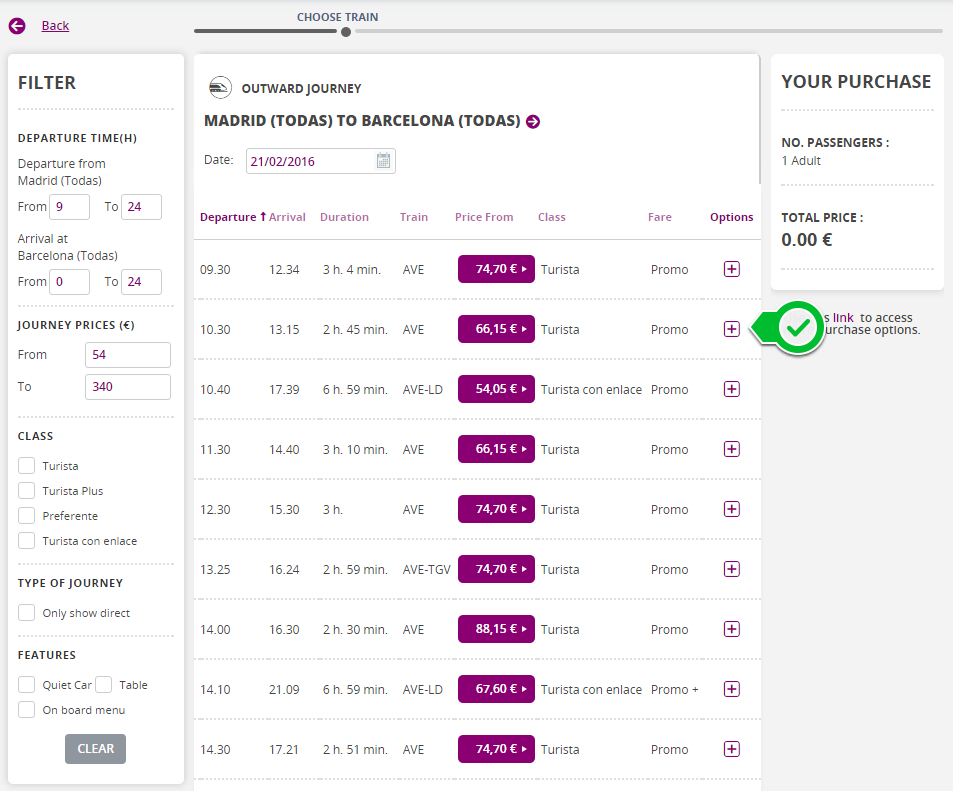Expand options for the 10.30 train
Image resolution: width=953 pixels, height=791 pixels.
pyautogui.click(x=731, y=329)
